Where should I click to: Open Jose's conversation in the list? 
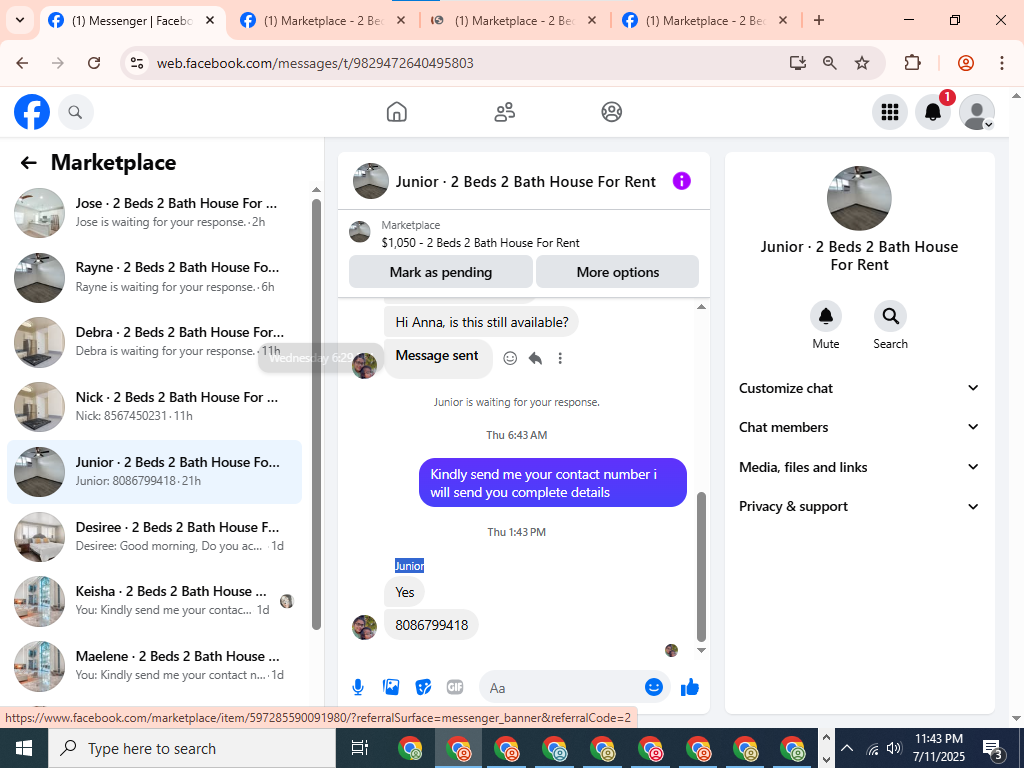point(155,212)
